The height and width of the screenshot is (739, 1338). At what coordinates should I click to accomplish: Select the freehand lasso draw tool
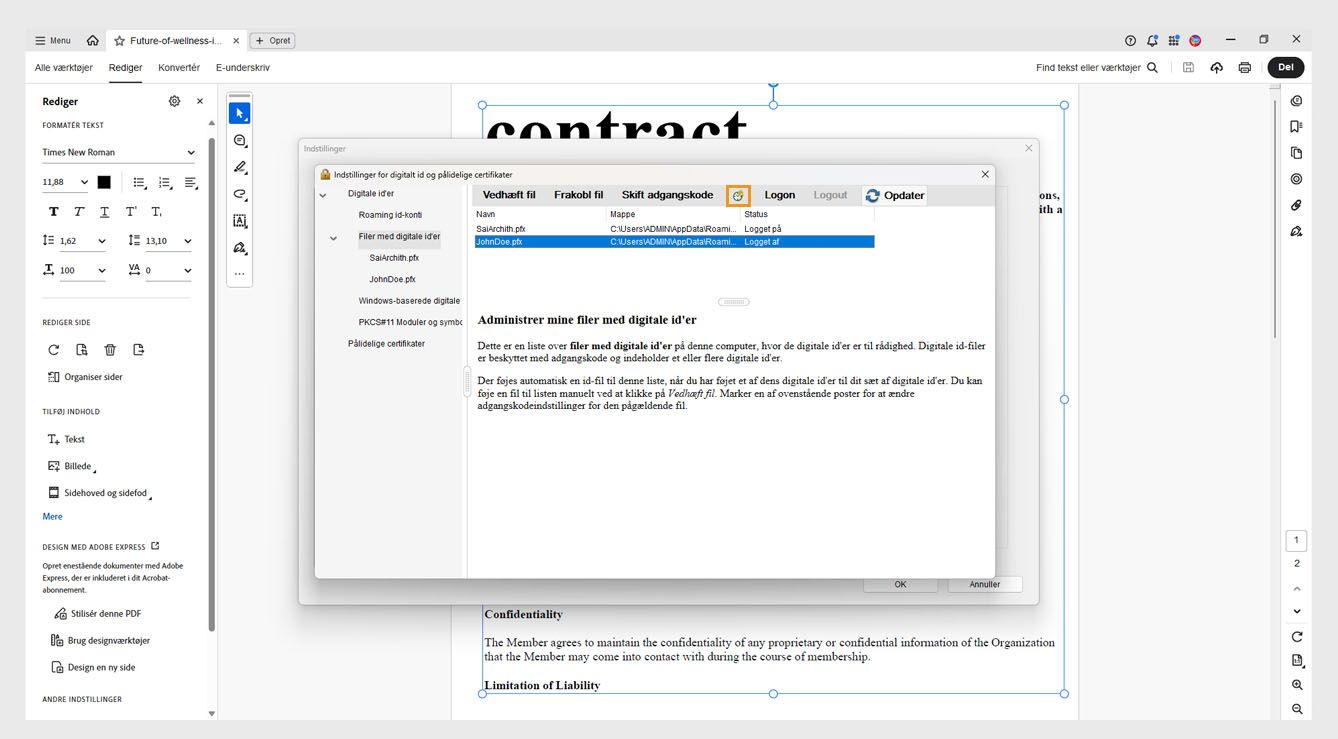click(x=240, y=194)
